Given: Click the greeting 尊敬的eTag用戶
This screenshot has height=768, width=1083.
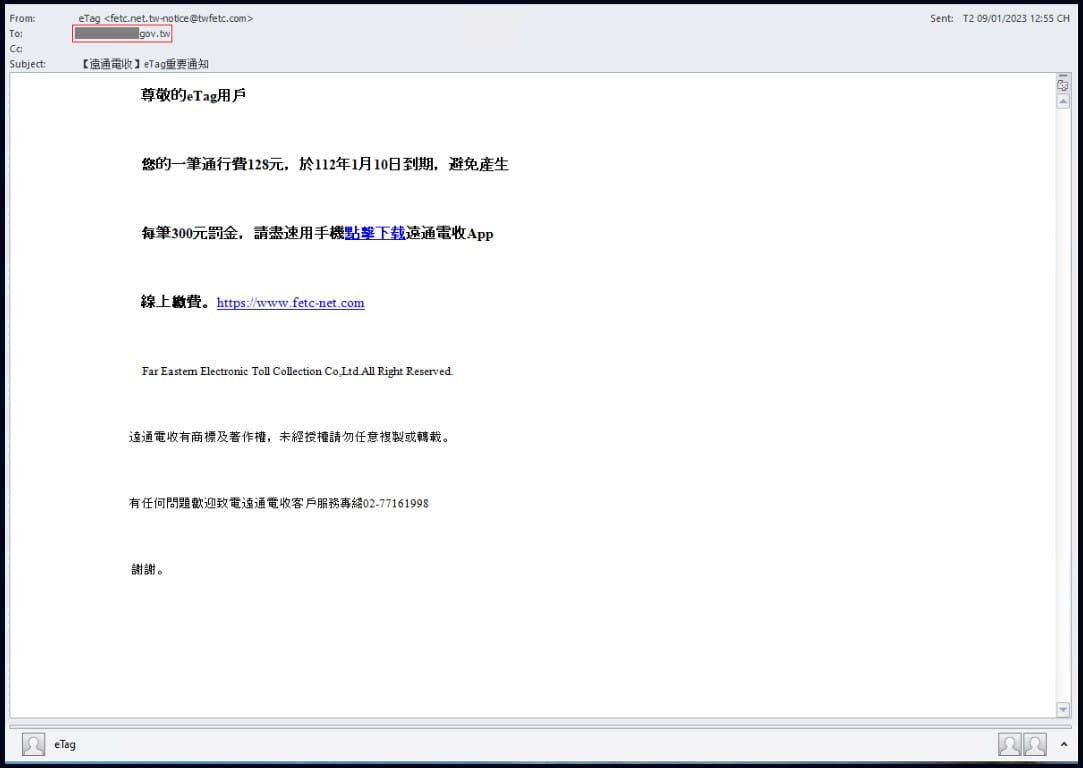Looking at the screenshot, I should (x=193, y=95).
